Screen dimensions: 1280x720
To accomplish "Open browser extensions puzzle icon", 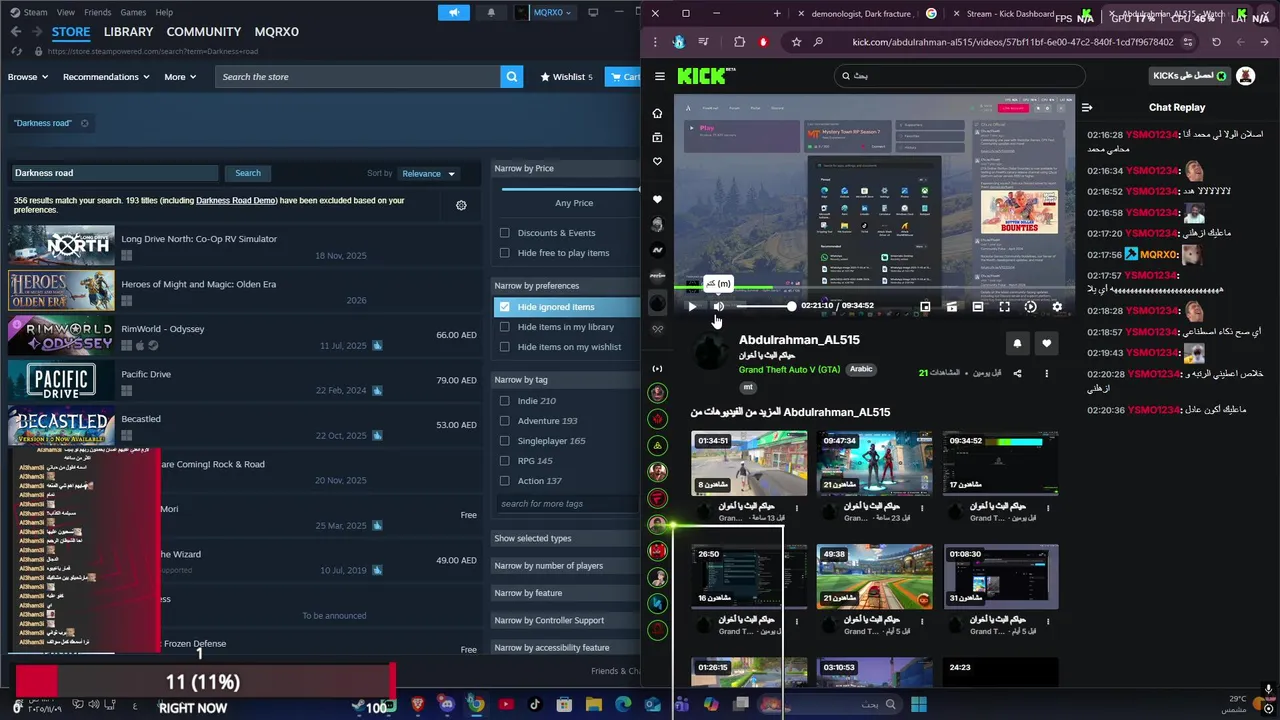I will (x=739, y=42).
